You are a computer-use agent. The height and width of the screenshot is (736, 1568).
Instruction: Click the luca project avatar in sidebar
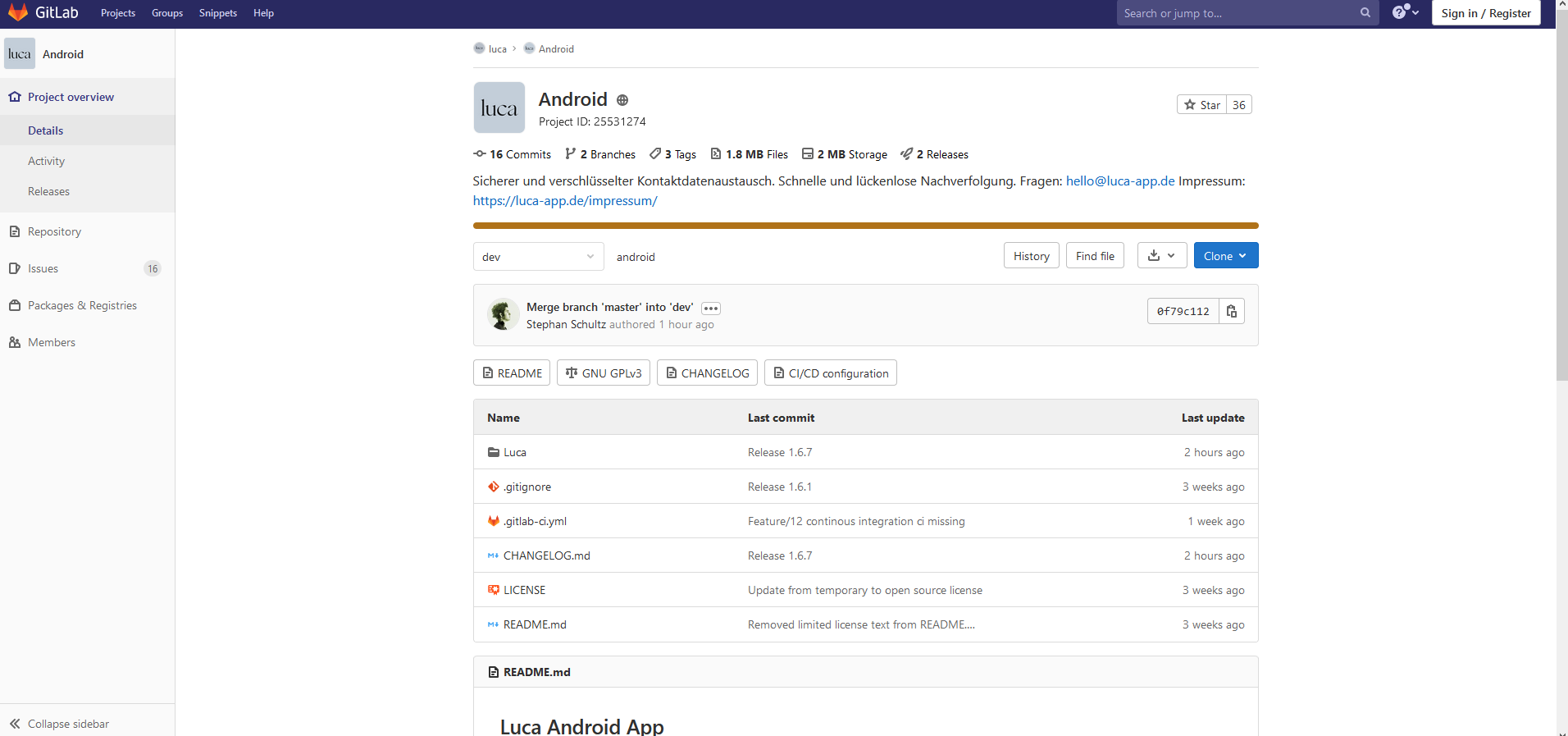pos(20,53)
